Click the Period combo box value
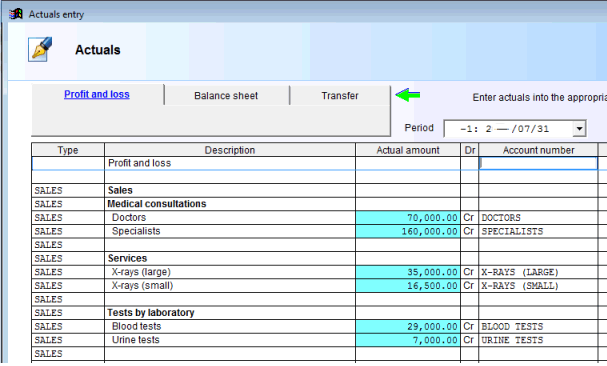Screen dimensions: 607x366 coord(509,129)
